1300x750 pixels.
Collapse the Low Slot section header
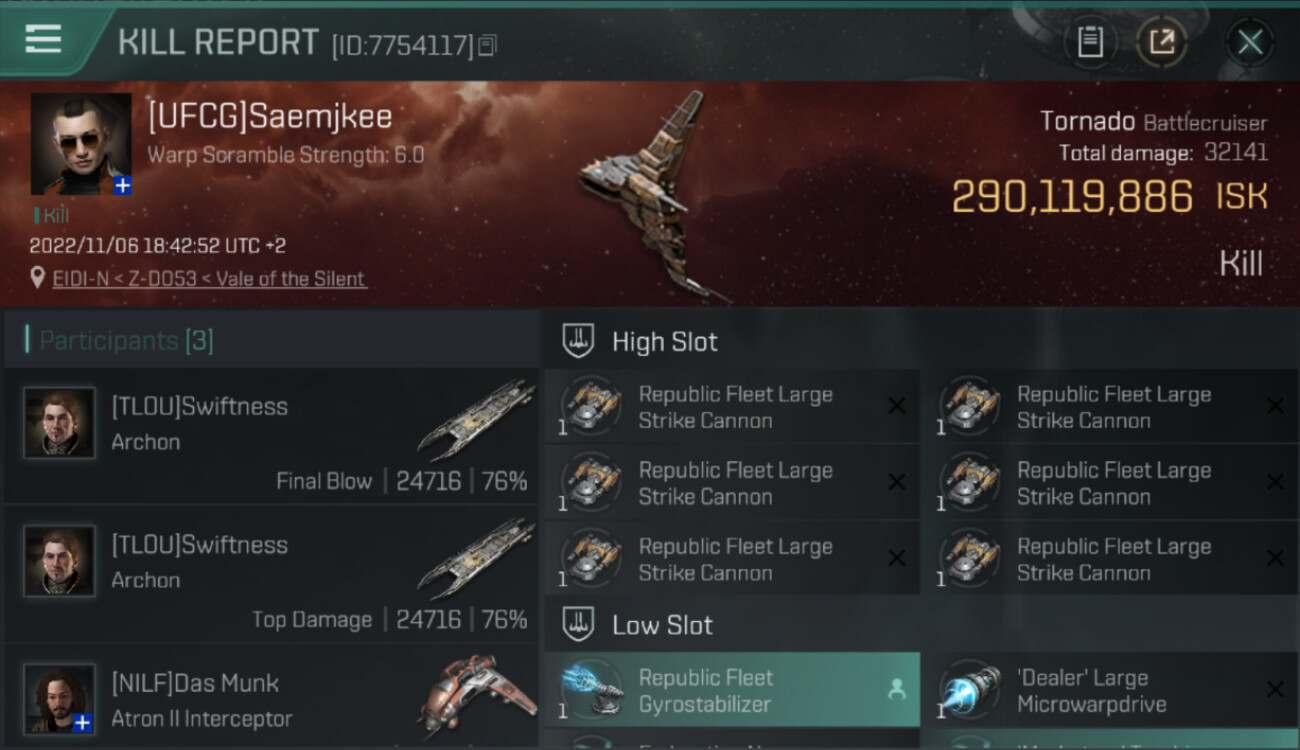[x=920, y=625]
